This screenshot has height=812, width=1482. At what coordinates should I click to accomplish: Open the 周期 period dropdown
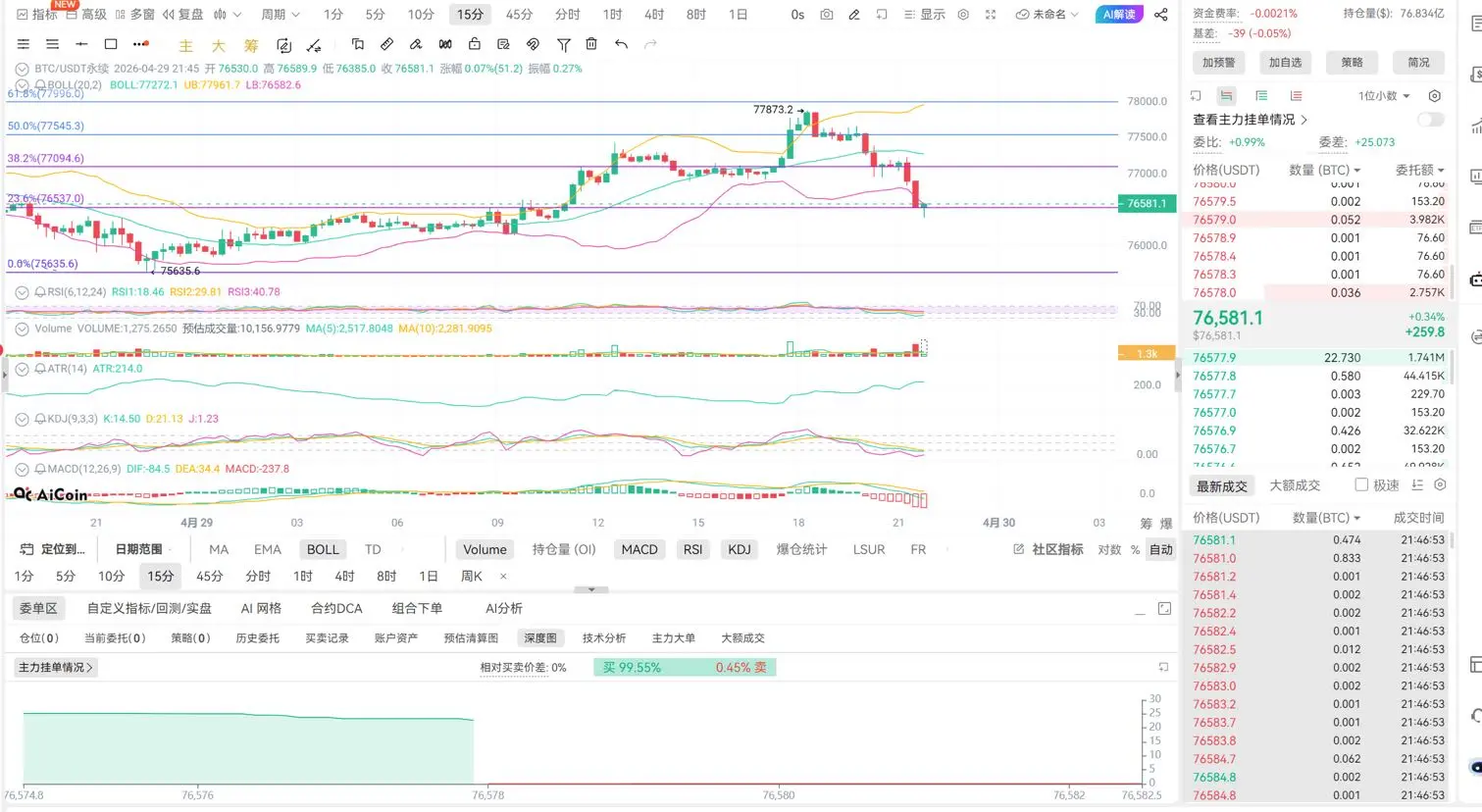point(281,15)
